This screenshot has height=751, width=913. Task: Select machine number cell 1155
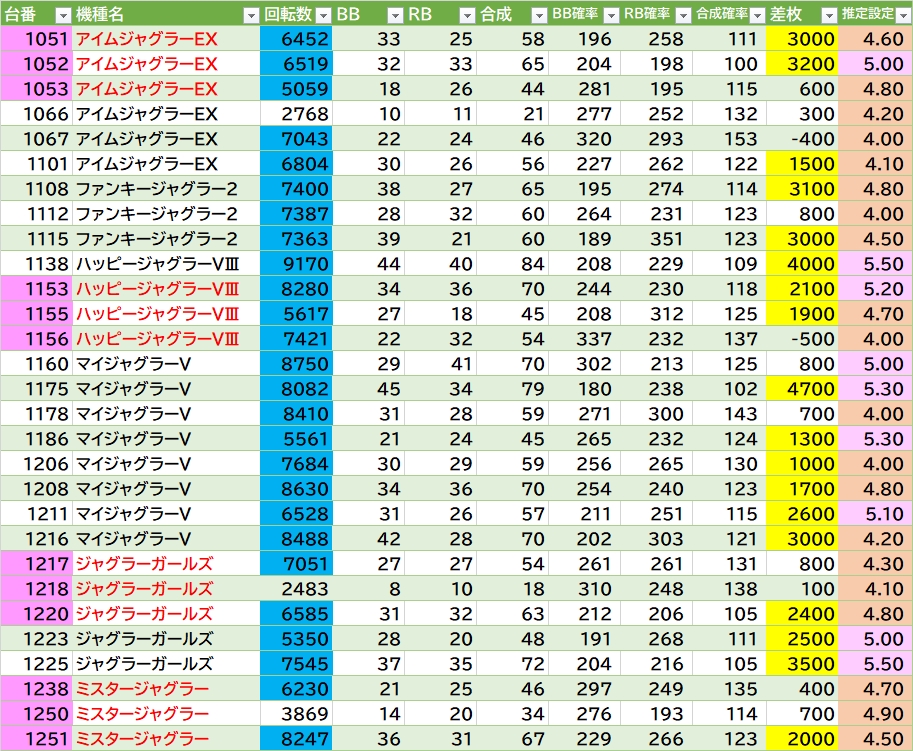36,314
